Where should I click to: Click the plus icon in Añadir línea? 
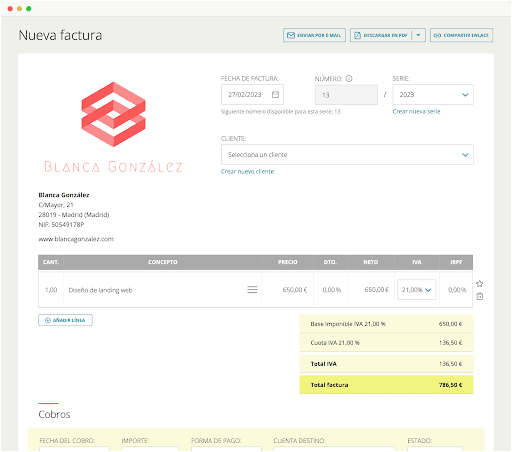point(48,320)
